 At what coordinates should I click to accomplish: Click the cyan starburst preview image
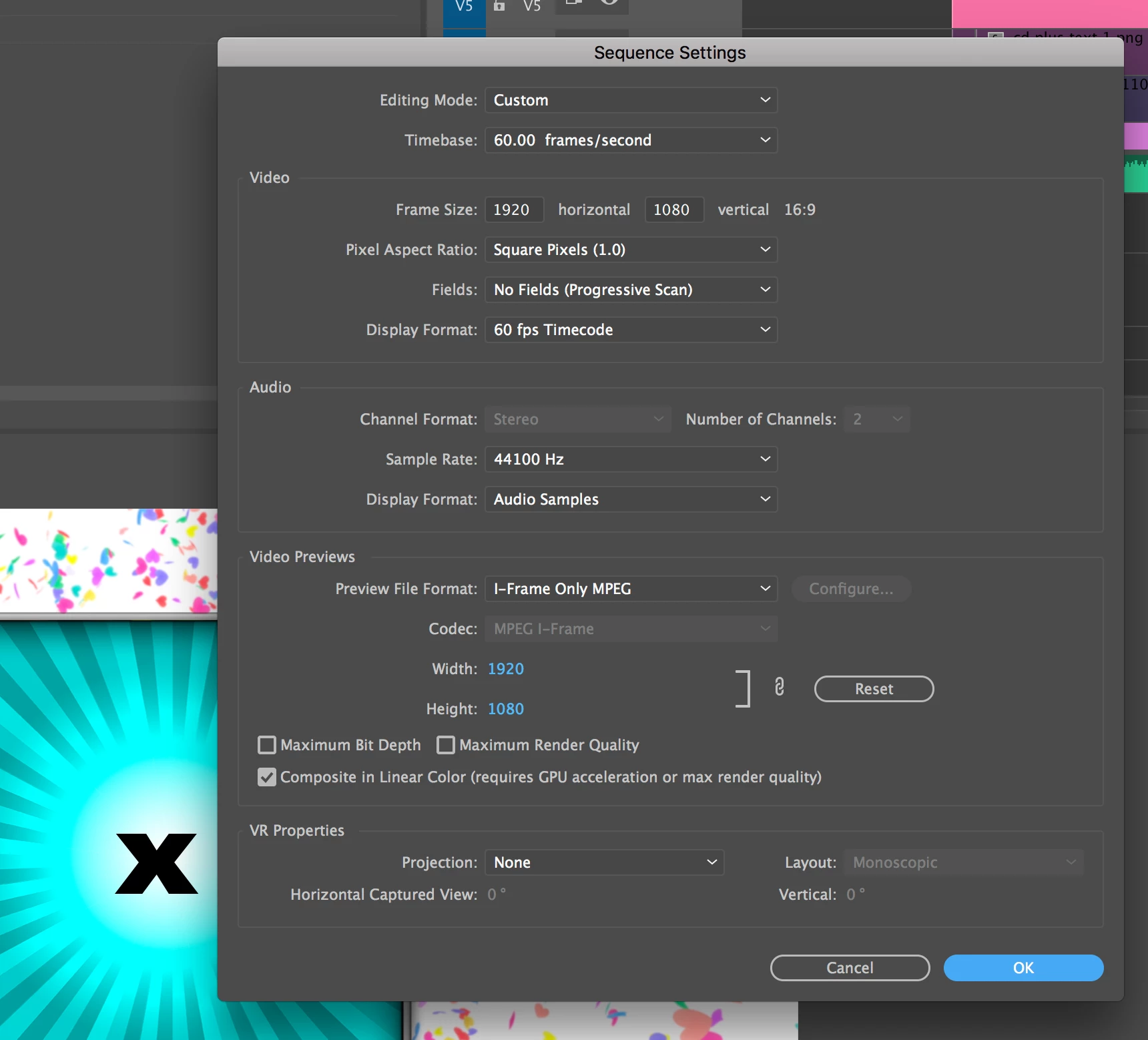tap(108, 830)
